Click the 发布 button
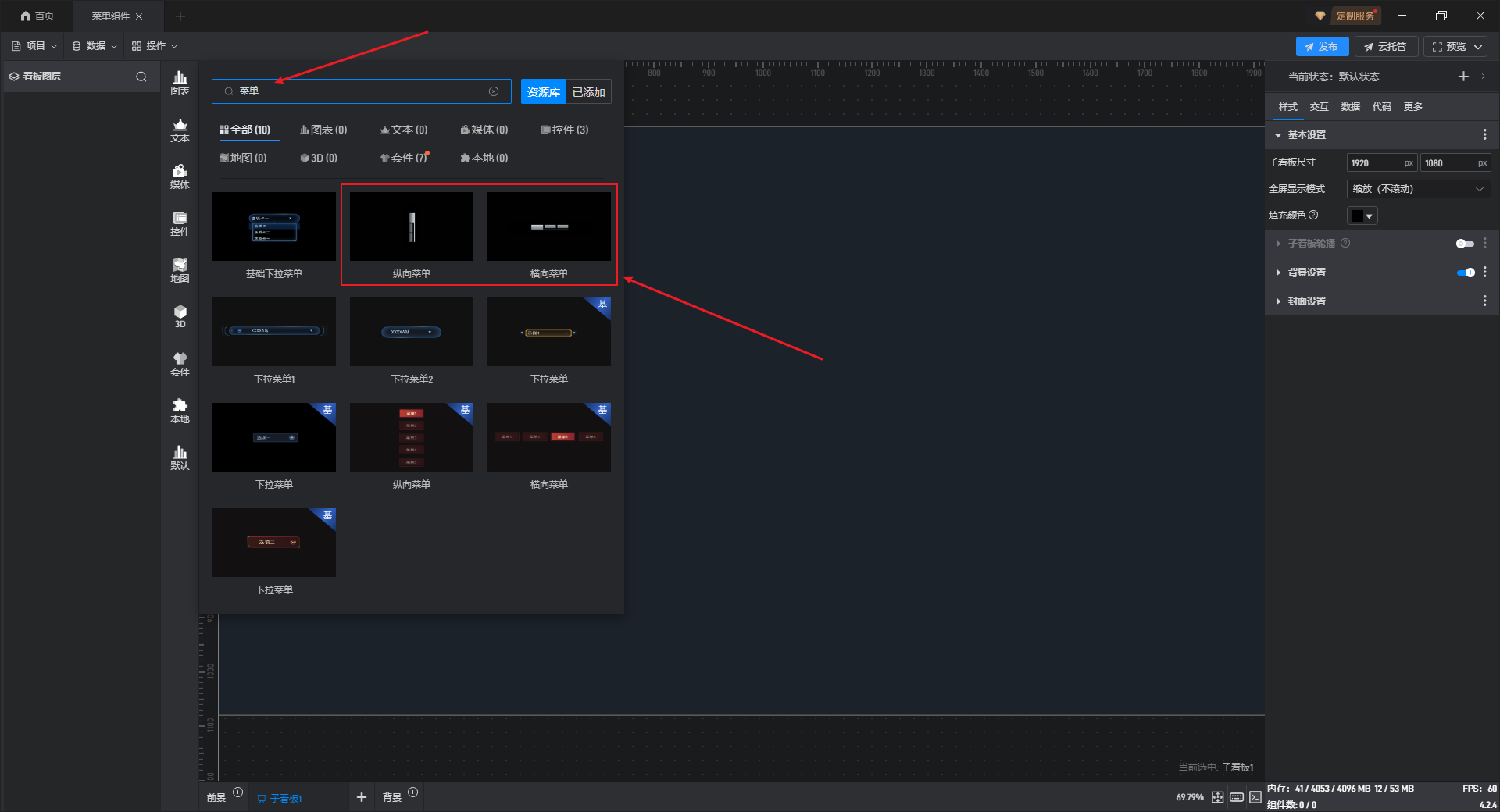Image resolution: width=1500 pixels, height=812 pixels. pyautogui.click(x=1322, y=47)
